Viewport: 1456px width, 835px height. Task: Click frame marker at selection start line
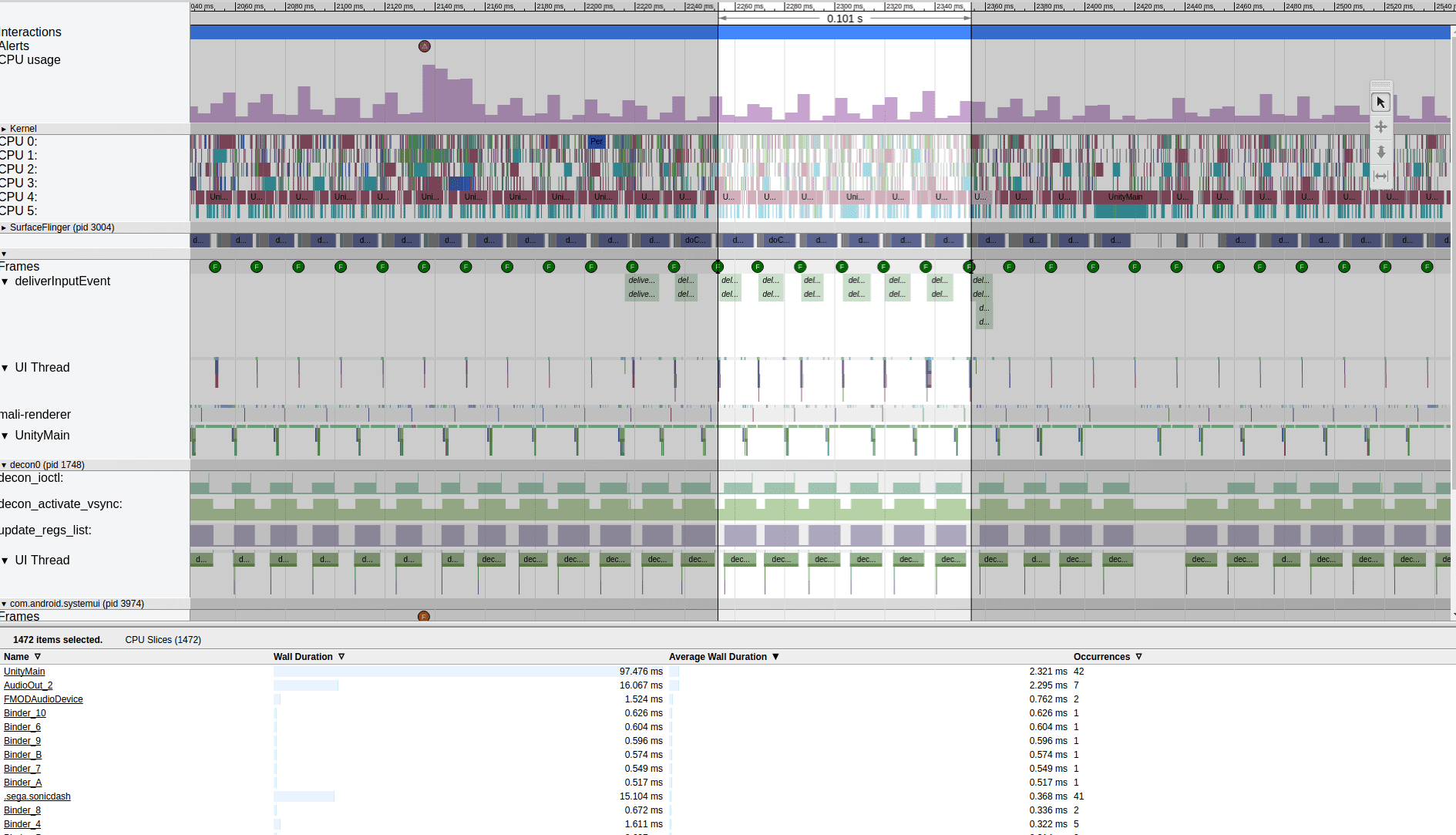click(718, 267)
